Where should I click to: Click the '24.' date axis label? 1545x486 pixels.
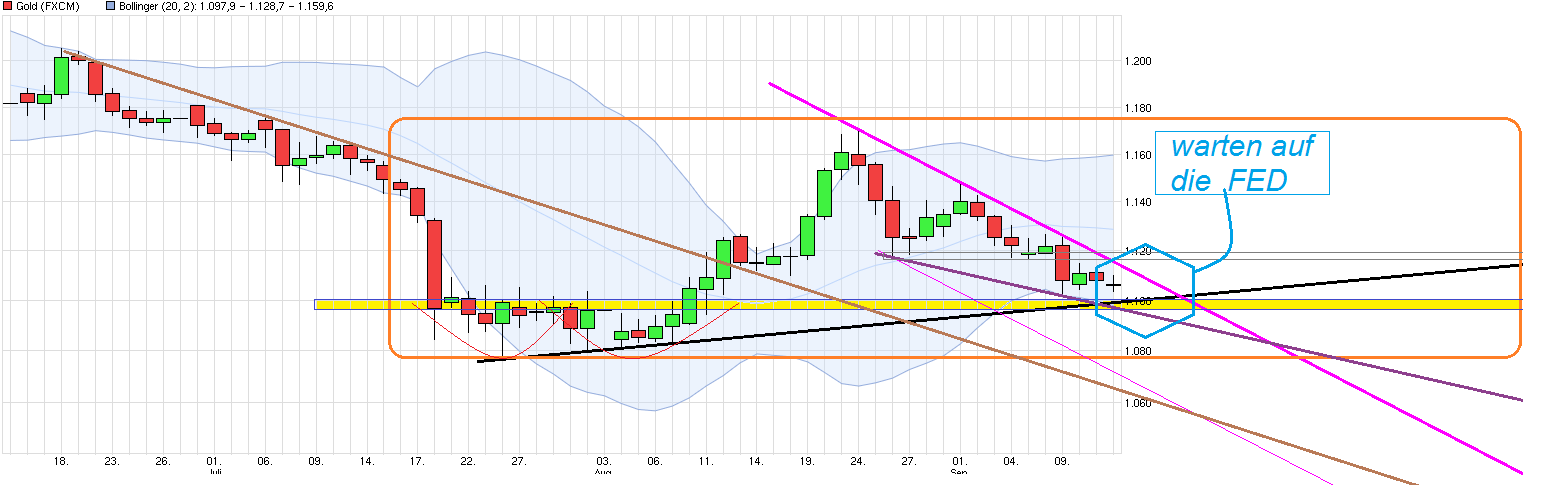tap(858, 462)
